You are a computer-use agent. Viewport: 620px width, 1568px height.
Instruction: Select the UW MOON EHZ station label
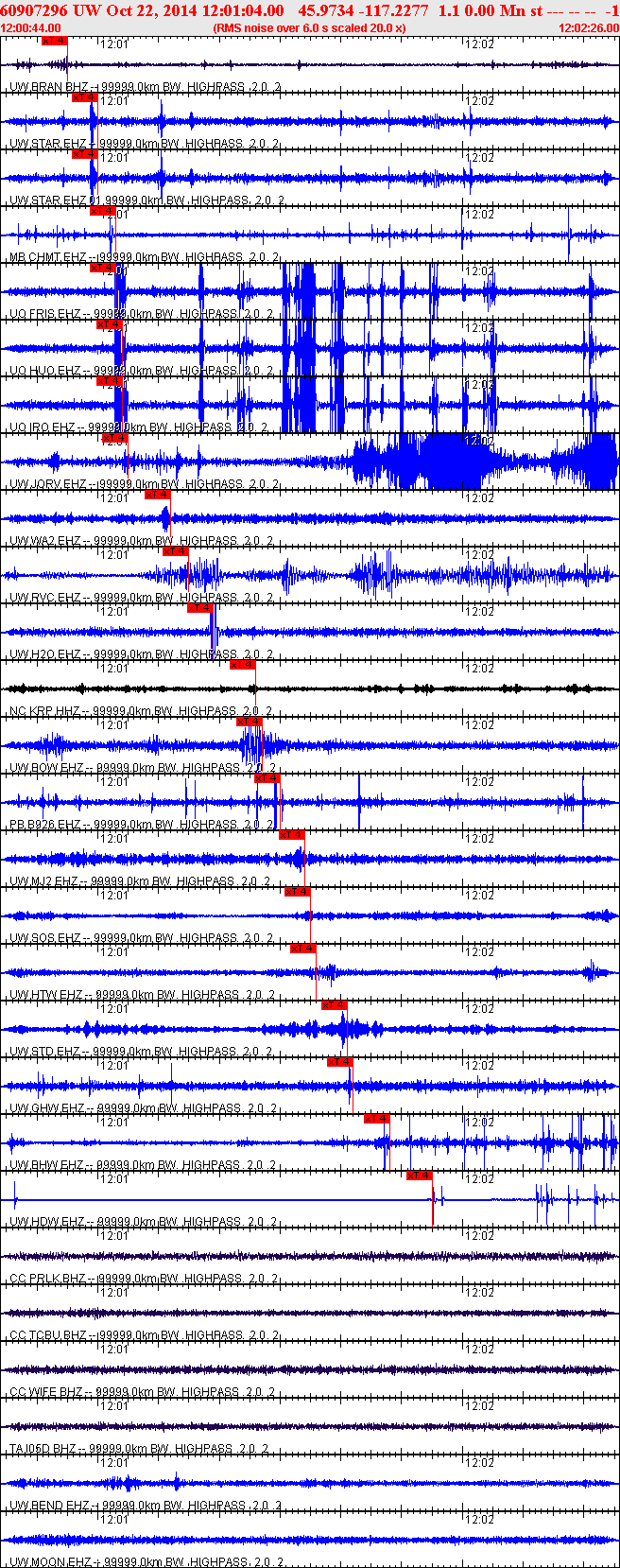(147, 1562)
